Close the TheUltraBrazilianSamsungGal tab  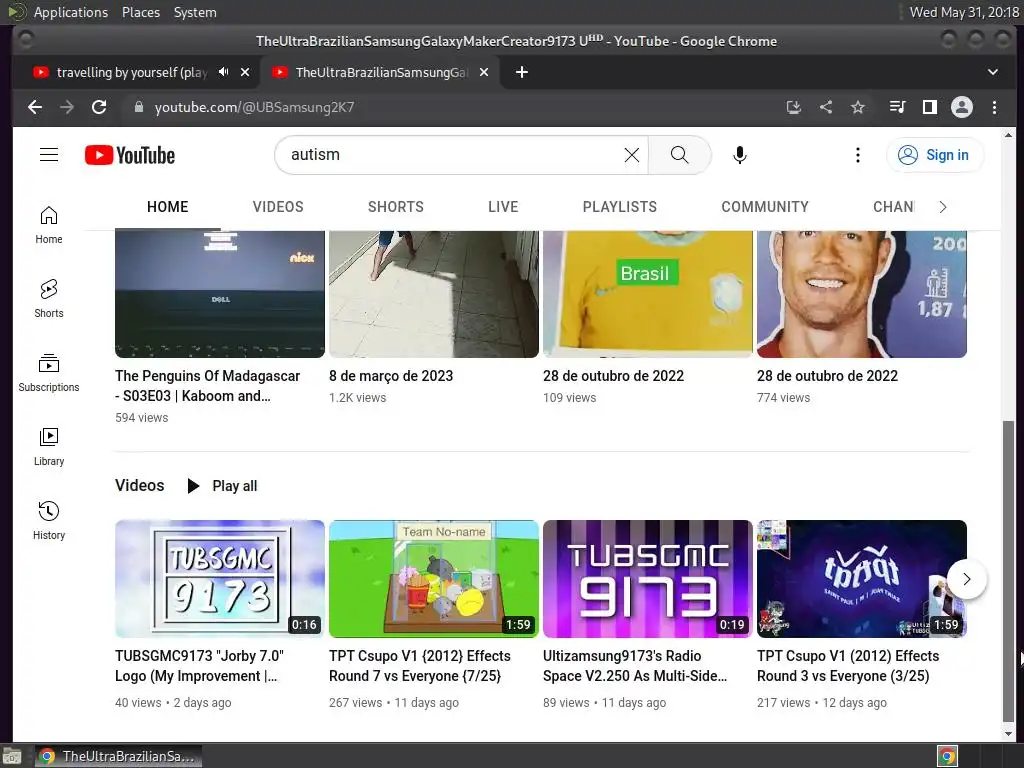484,72
